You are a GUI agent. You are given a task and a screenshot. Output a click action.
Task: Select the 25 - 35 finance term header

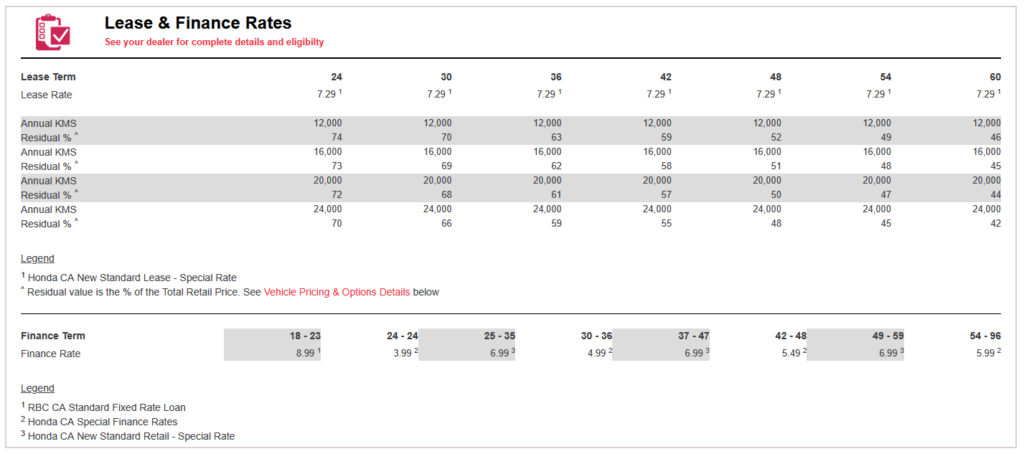point(500,336)
